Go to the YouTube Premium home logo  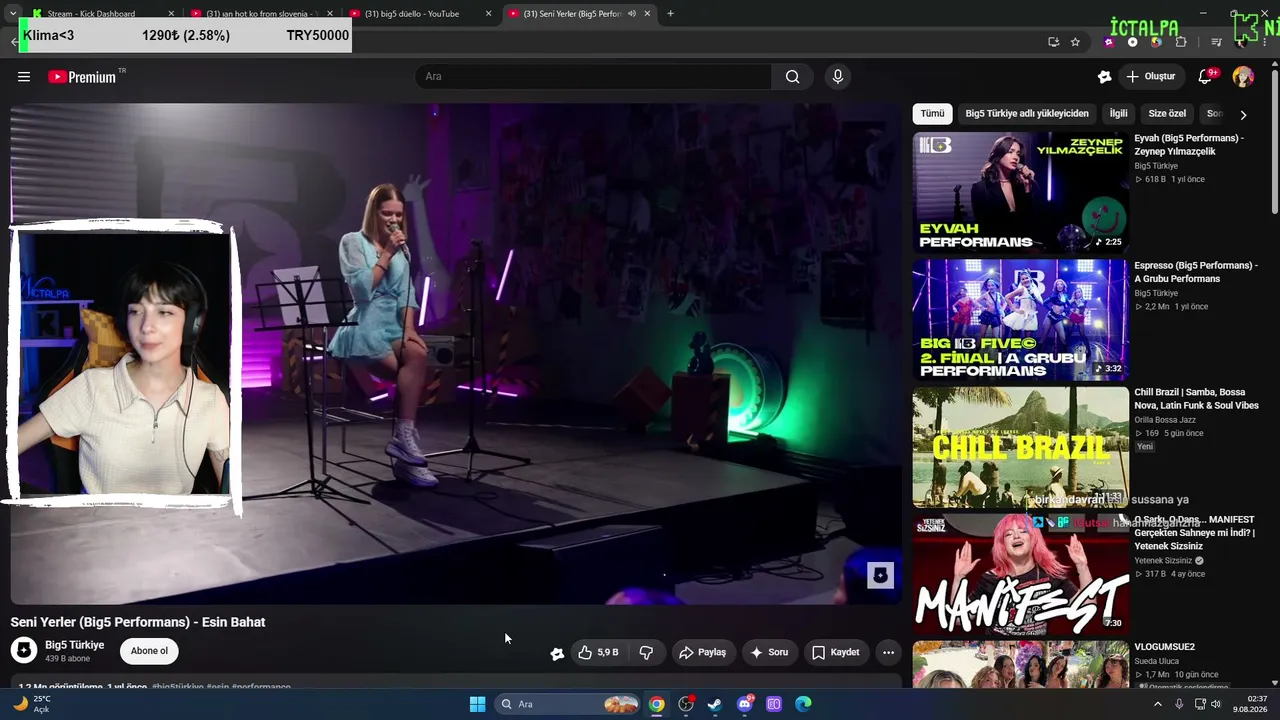(x=82, y=77)
